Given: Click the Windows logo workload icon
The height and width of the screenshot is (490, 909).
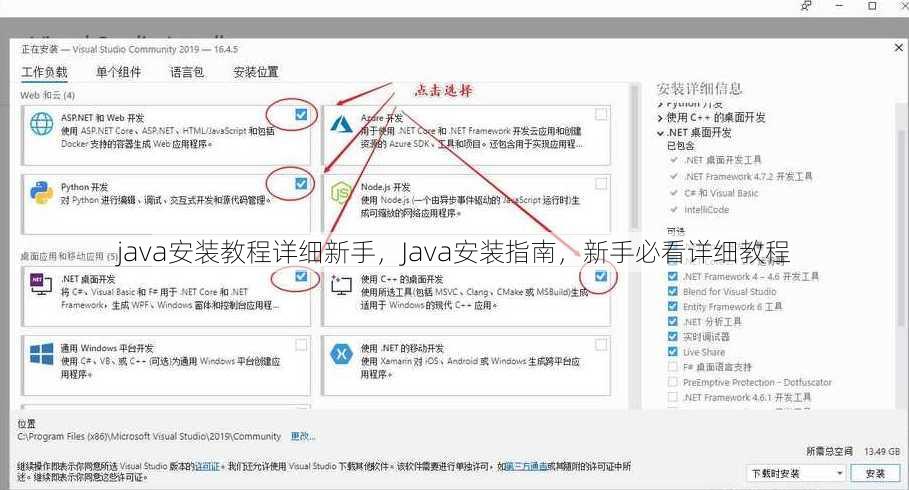Looking at the screenshot, I should point(41,353).
